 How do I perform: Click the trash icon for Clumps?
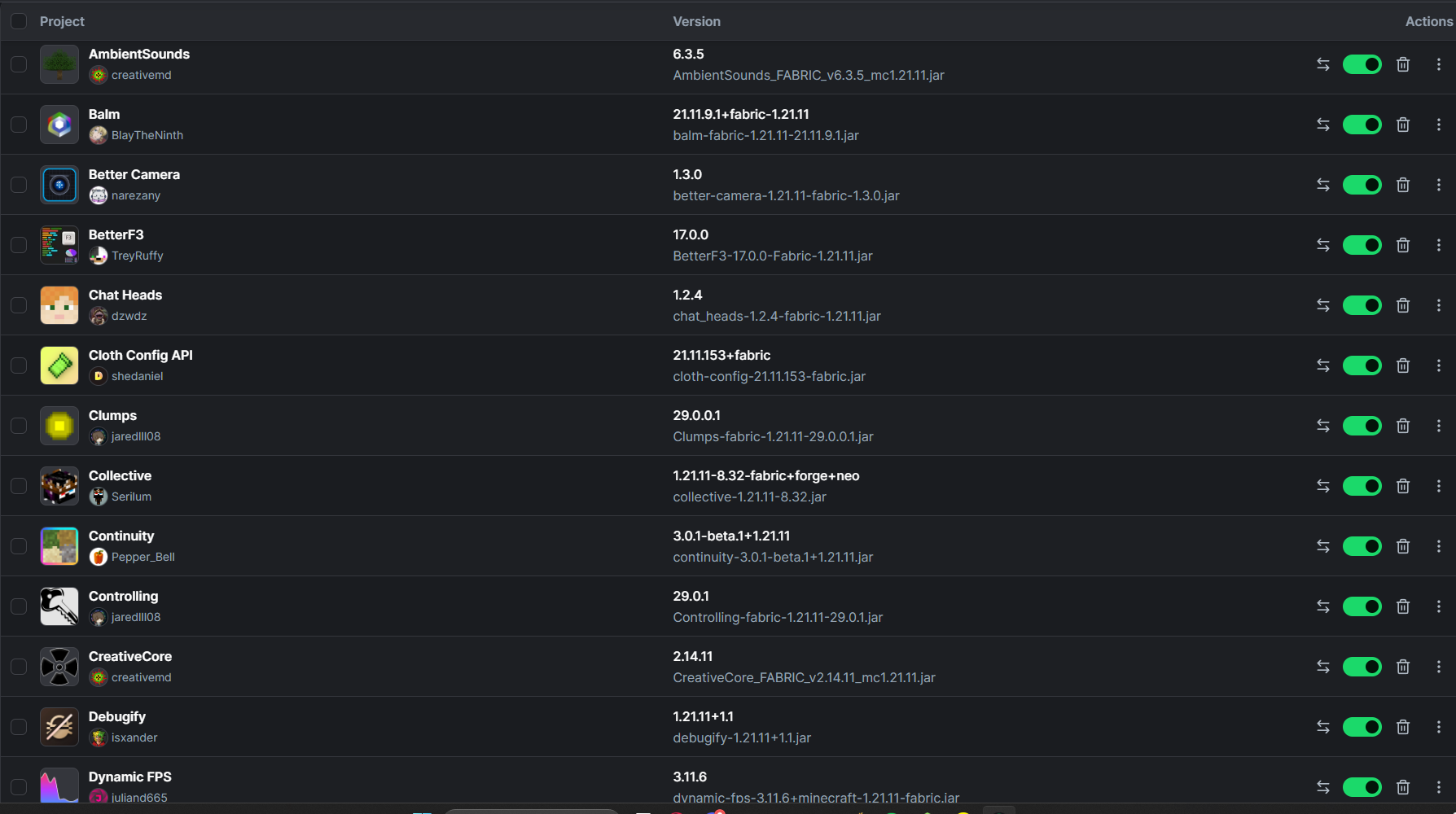click(x=1403, y=426)
